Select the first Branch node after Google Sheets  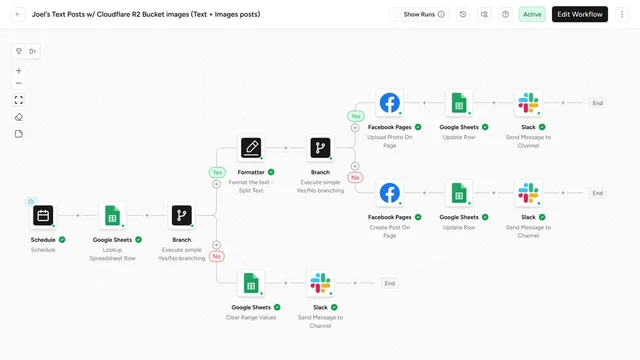(x=182, y=216)
